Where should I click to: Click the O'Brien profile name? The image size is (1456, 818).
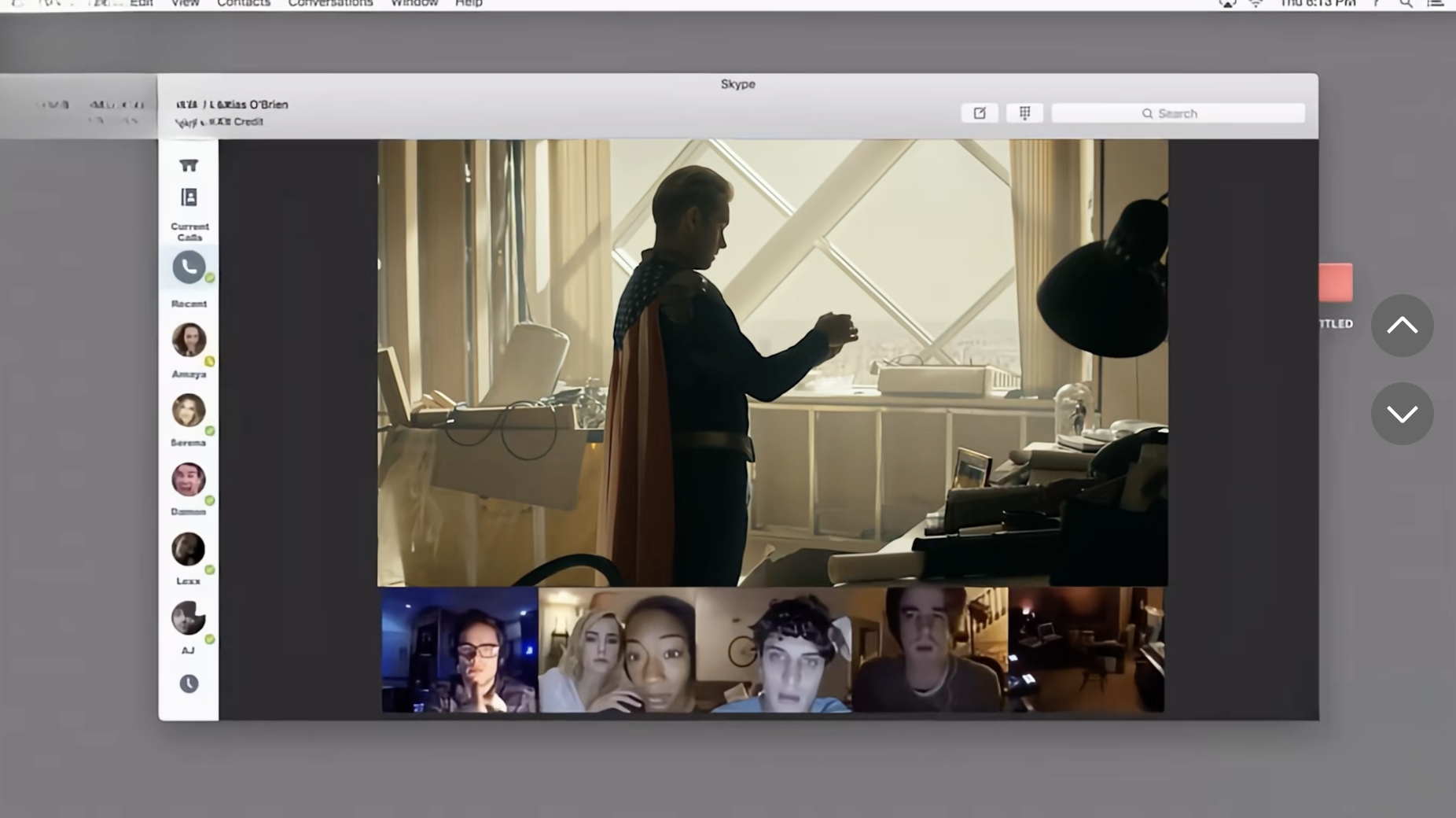tap(232, 105)
